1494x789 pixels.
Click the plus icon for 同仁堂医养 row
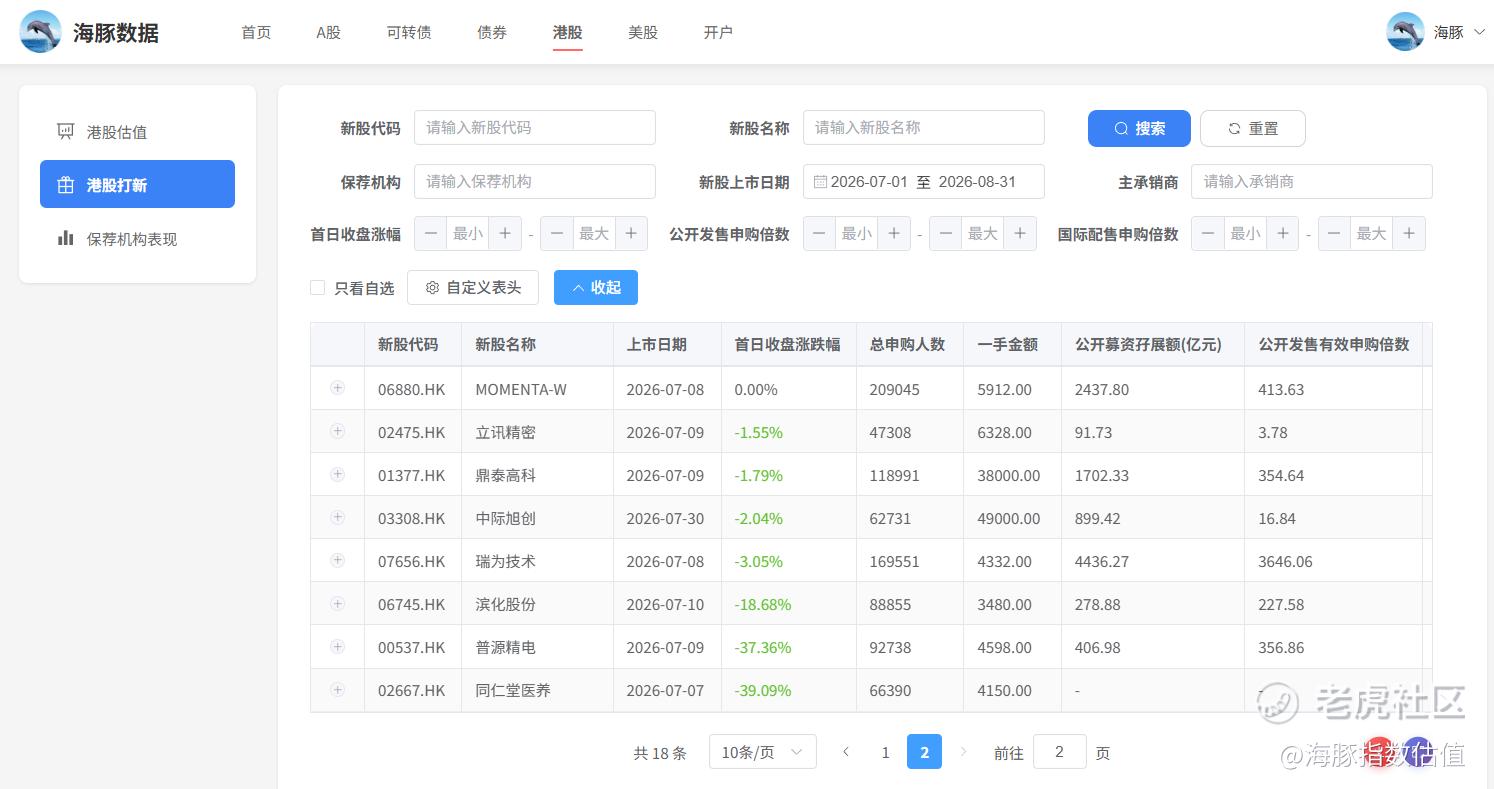click(x=337, y=690)
